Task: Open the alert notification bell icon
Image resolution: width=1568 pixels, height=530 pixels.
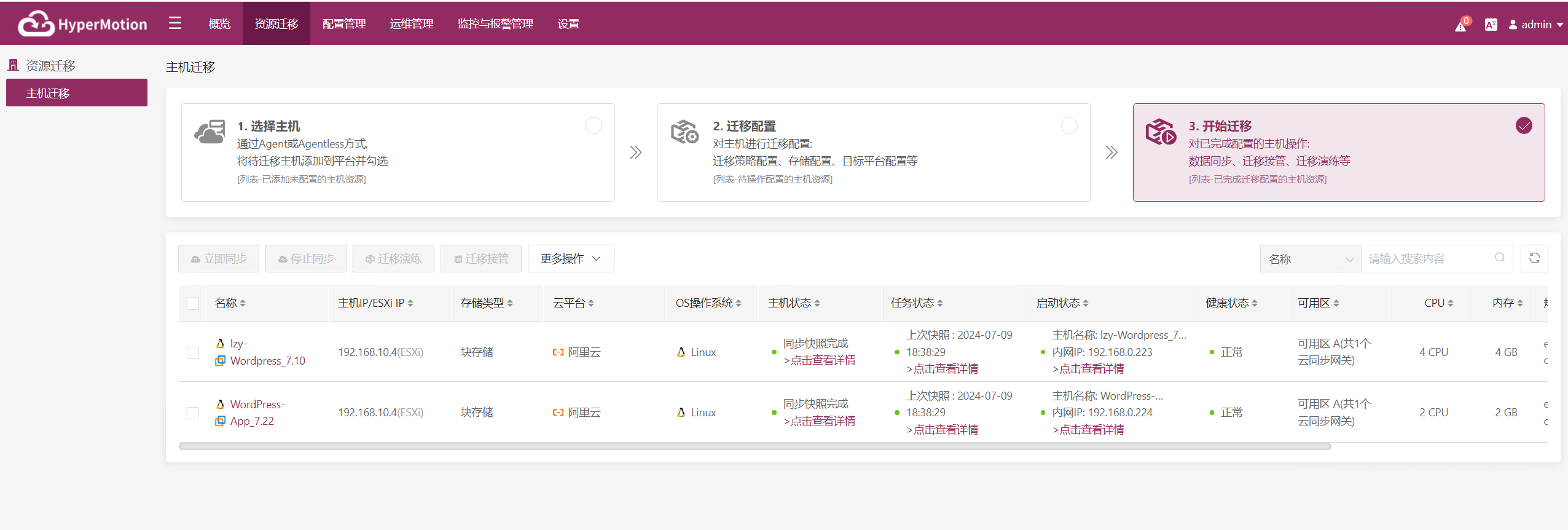Action: point(1462,25)
